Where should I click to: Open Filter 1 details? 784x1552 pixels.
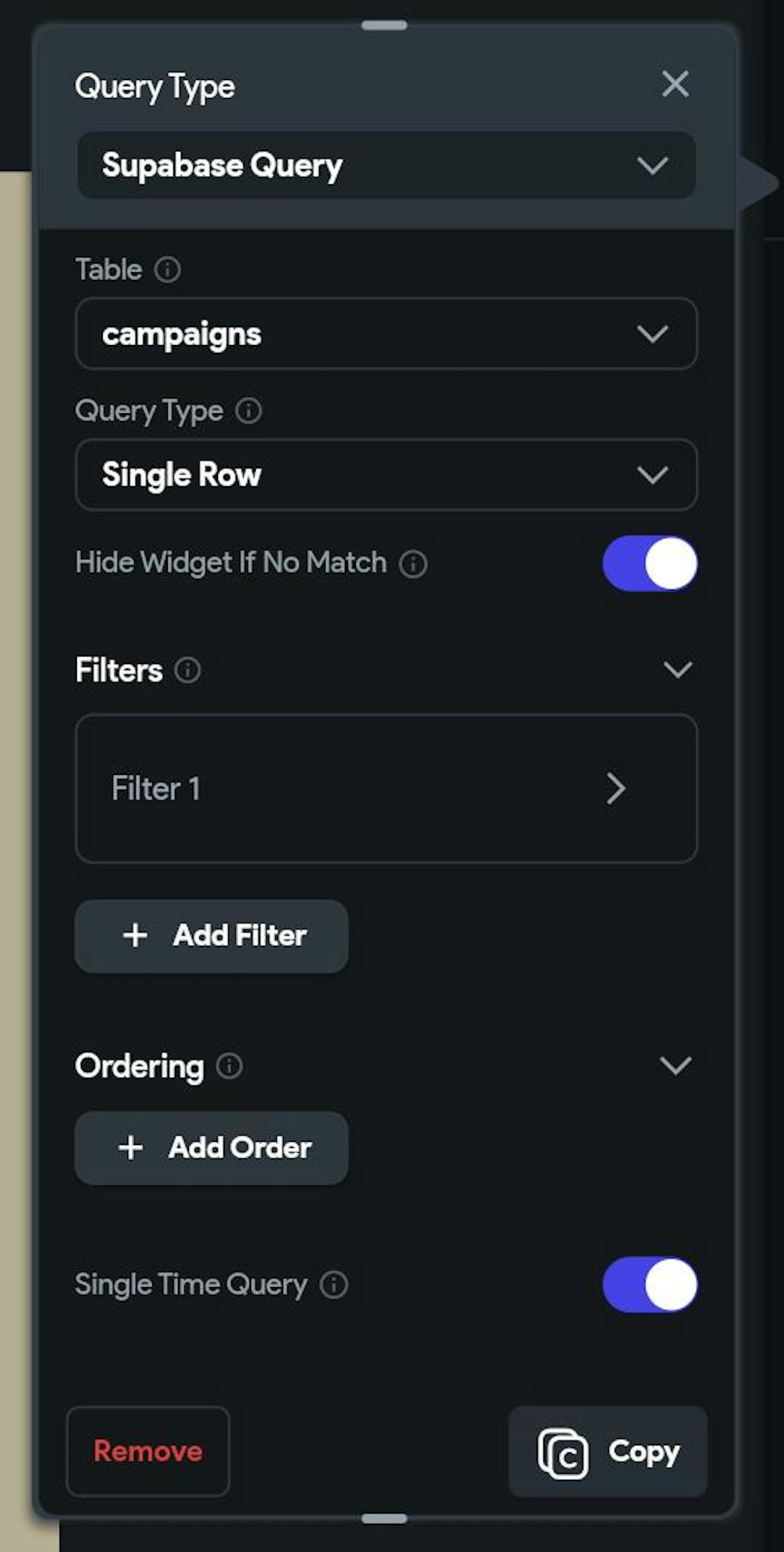click(x=387, y=789)
